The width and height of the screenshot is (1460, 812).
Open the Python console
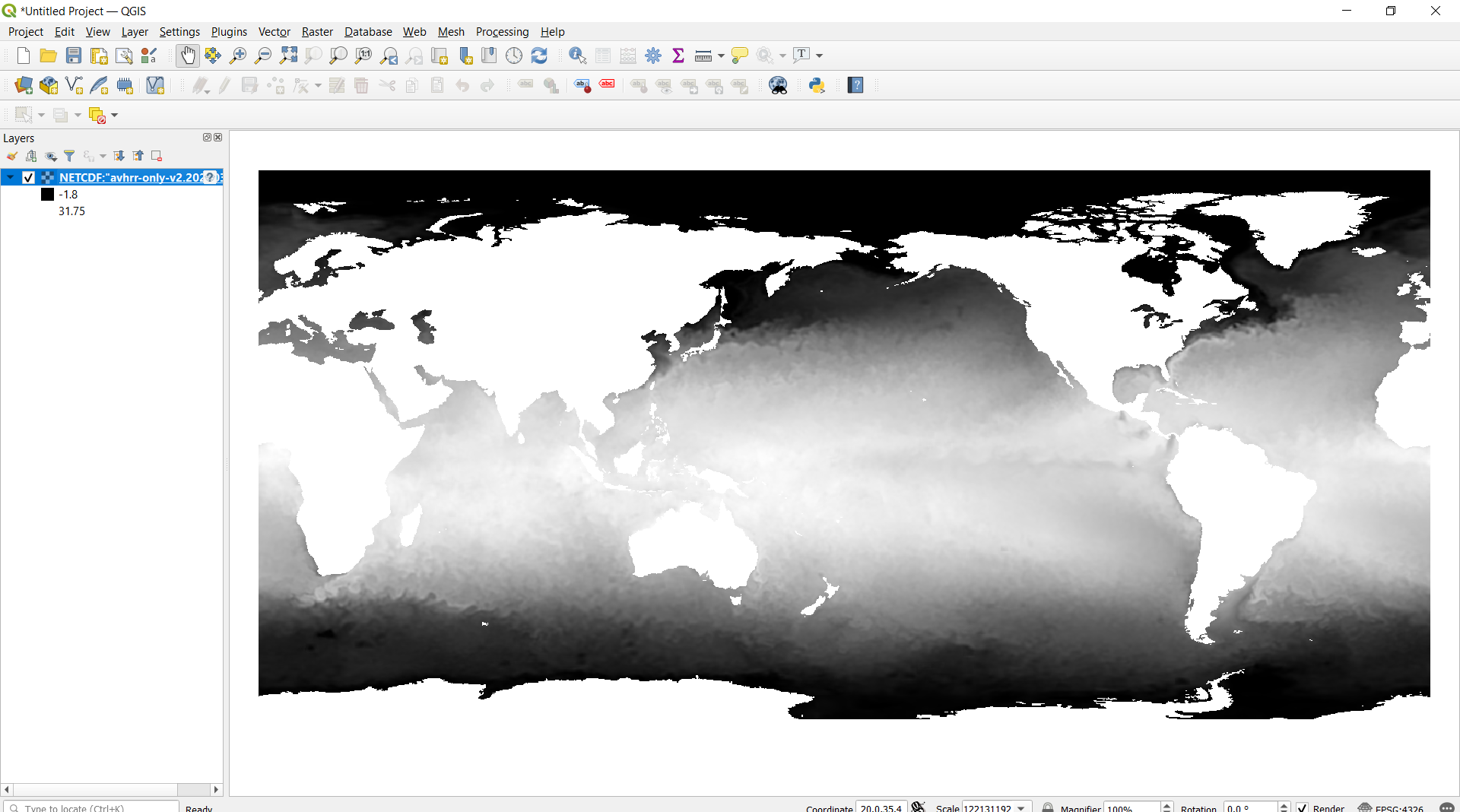pos(817,85)
